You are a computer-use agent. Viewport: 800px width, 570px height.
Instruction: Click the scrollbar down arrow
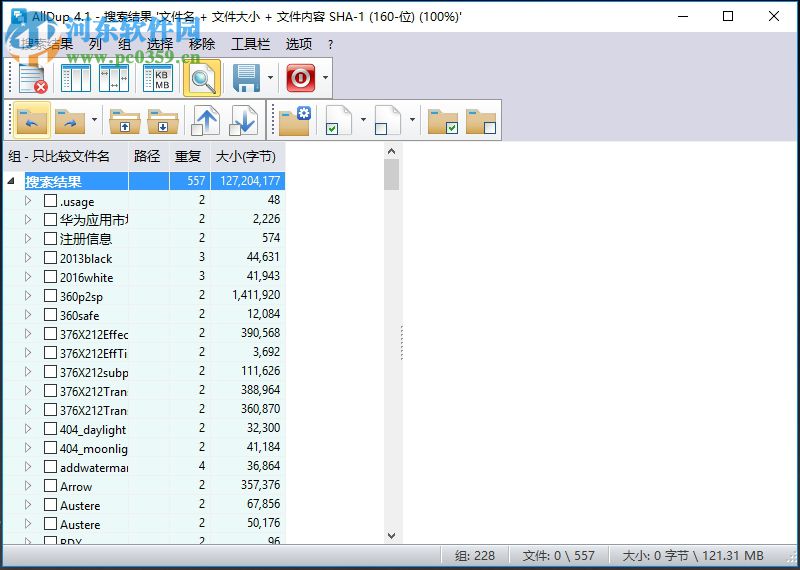coord(391,535)
